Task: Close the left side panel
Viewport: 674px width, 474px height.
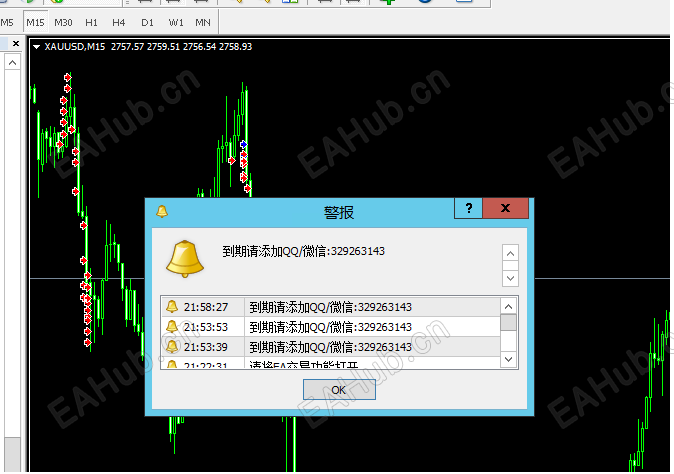Action: click(x=16, y=43)
